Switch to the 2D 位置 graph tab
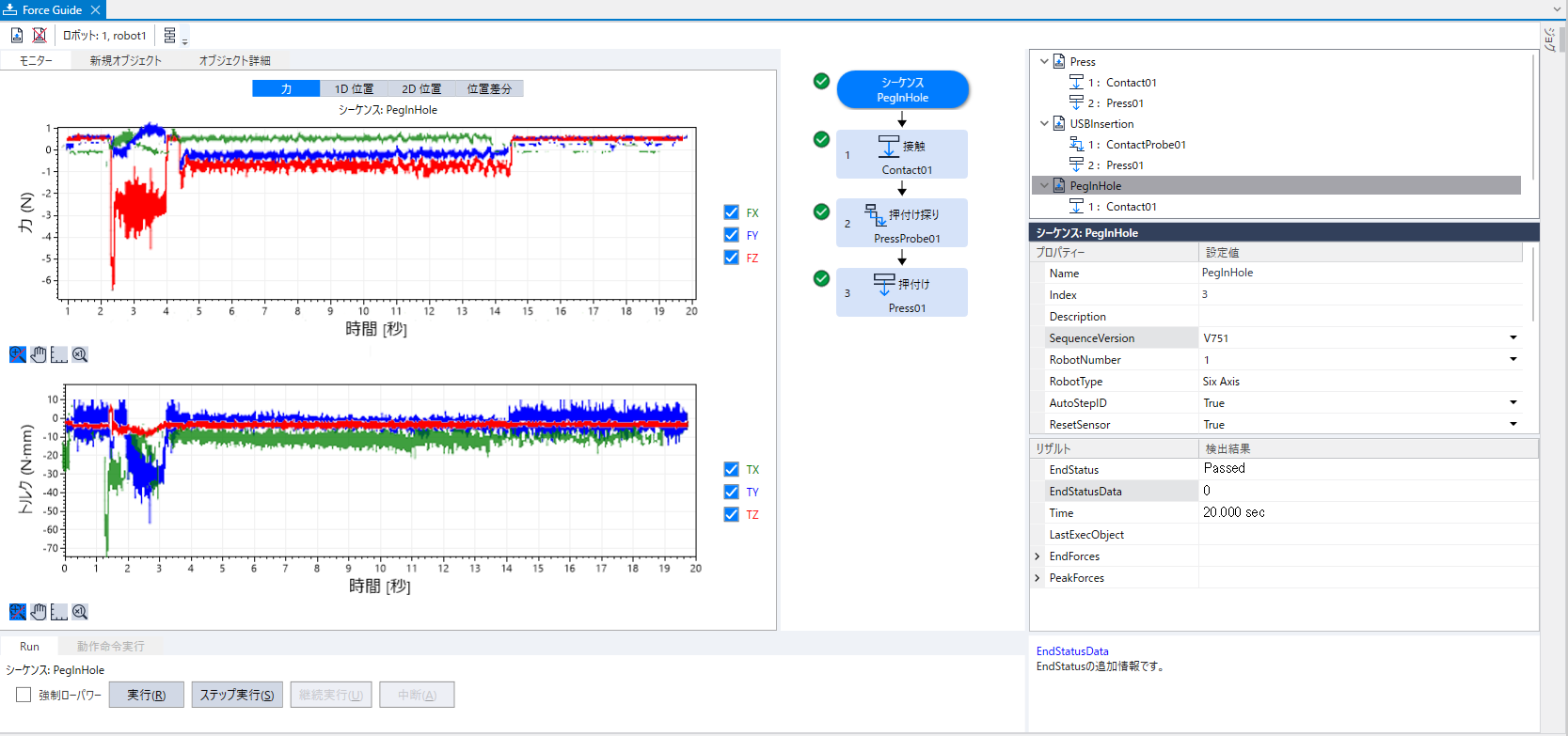This screenshot has width=1568, height=736. click(421, 88)
